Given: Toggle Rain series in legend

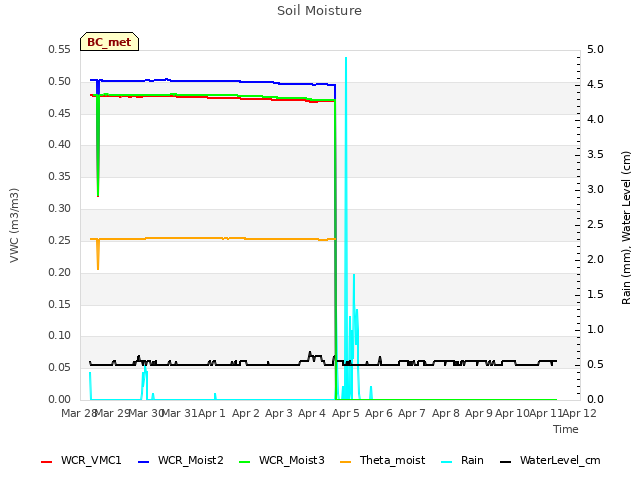Looking at the screenshot, I should [462, 460].
